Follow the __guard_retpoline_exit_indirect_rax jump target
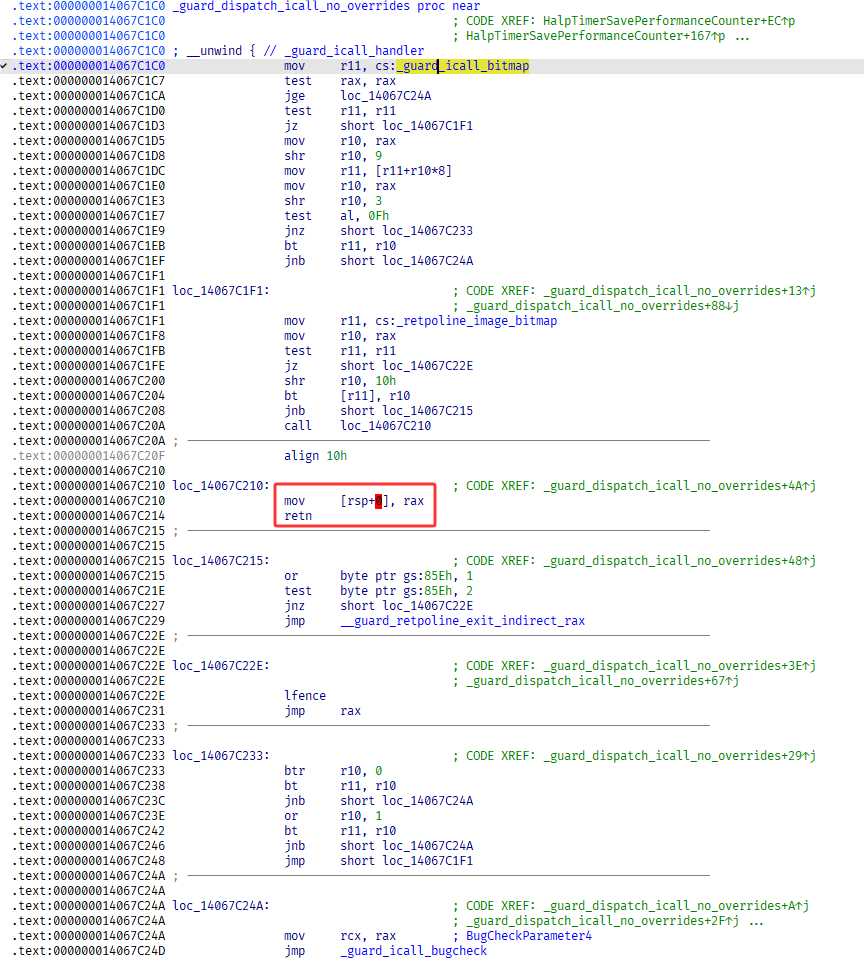Screen dimensions: 864x959 462,621
